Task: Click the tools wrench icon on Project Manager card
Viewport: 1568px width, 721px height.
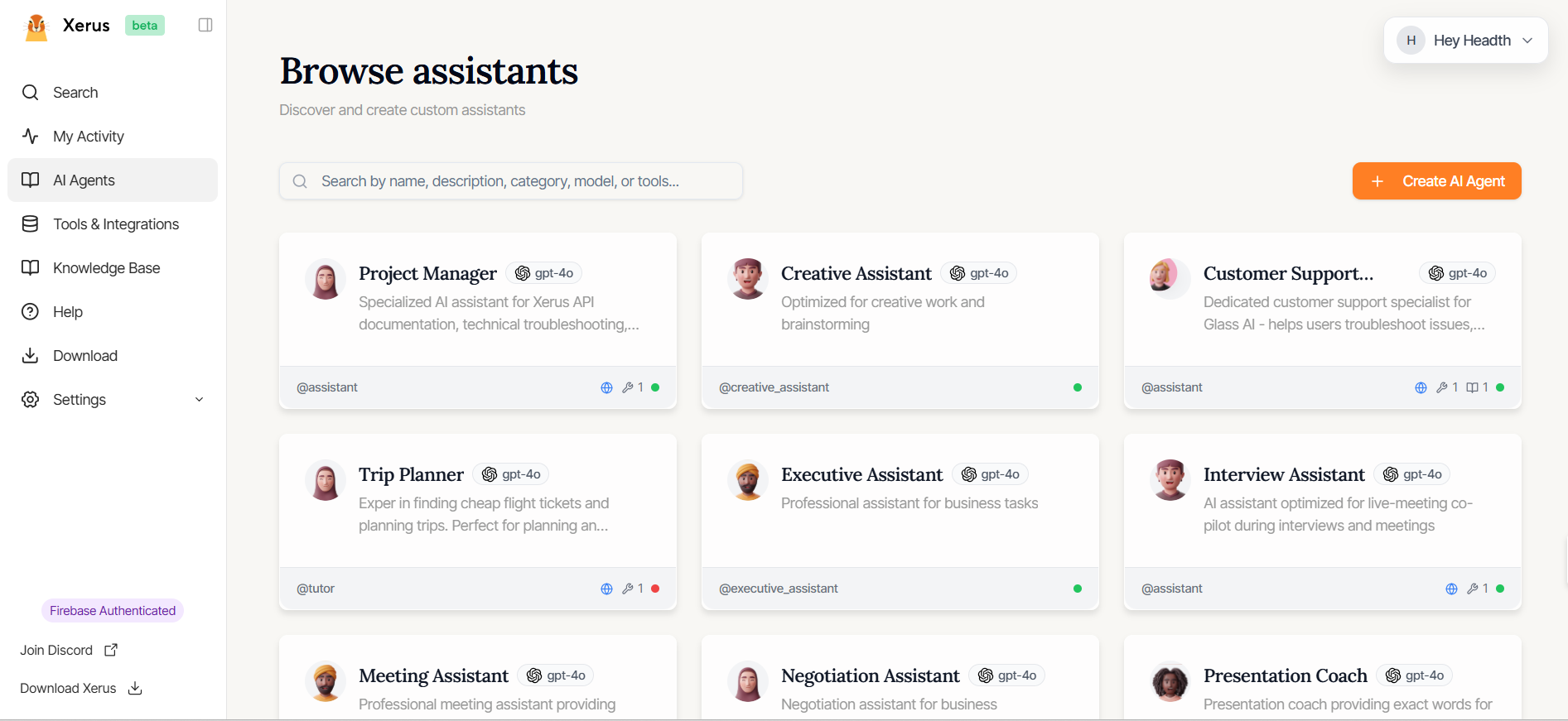Action: 628,387
